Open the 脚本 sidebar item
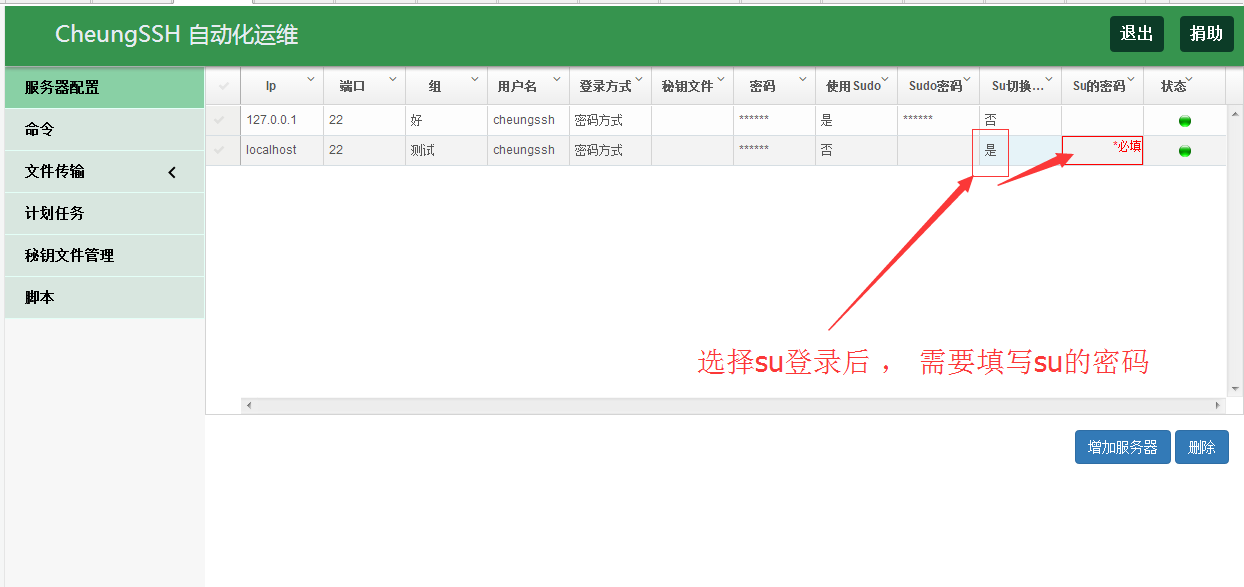This screenshot has height=587, width=1244. (x=105, y=297)
